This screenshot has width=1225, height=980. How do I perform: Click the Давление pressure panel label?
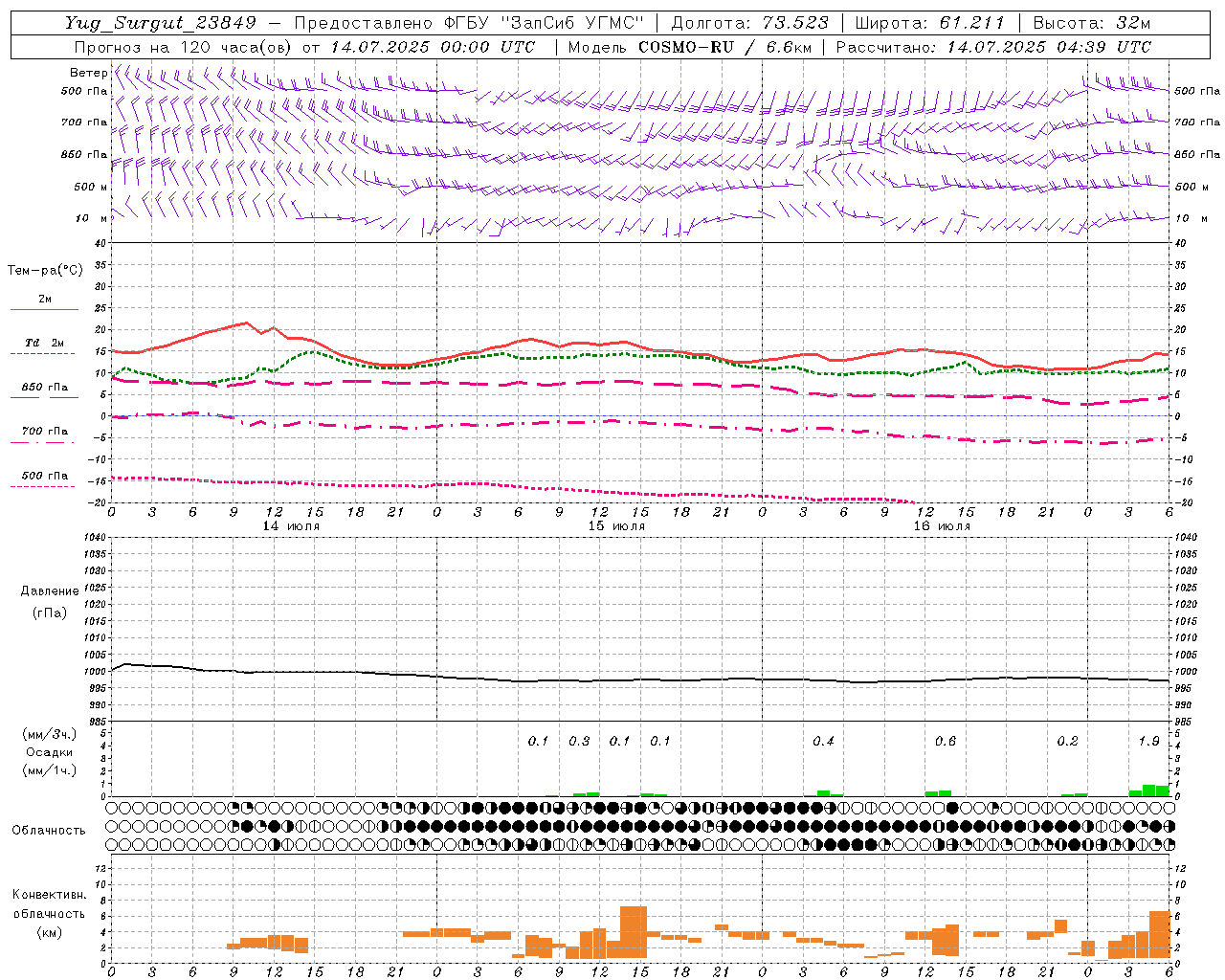tap(49, 591)
